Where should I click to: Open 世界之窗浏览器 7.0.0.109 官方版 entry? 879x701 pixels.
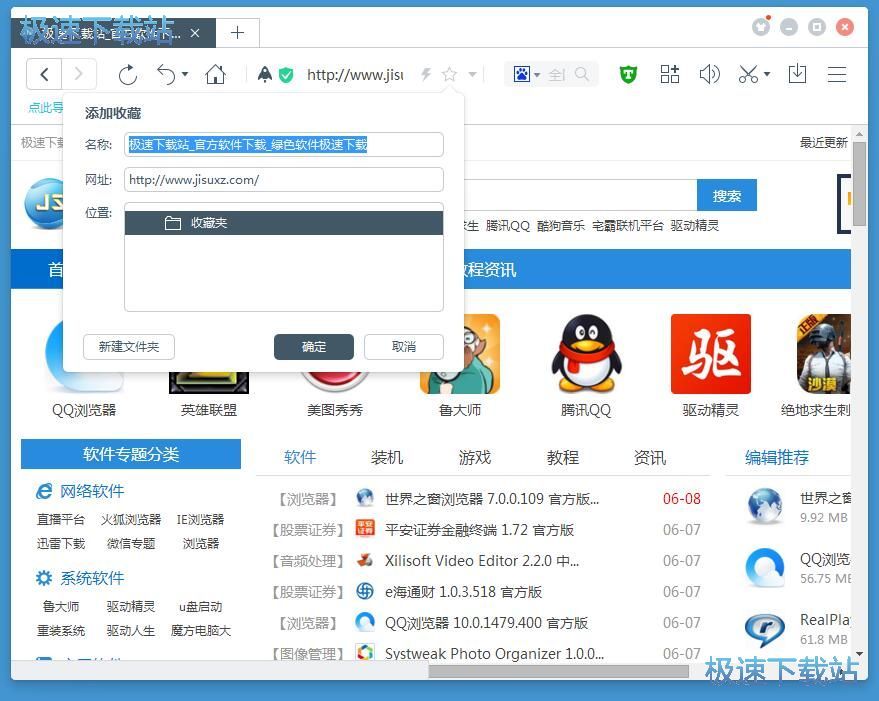point(492,499)
